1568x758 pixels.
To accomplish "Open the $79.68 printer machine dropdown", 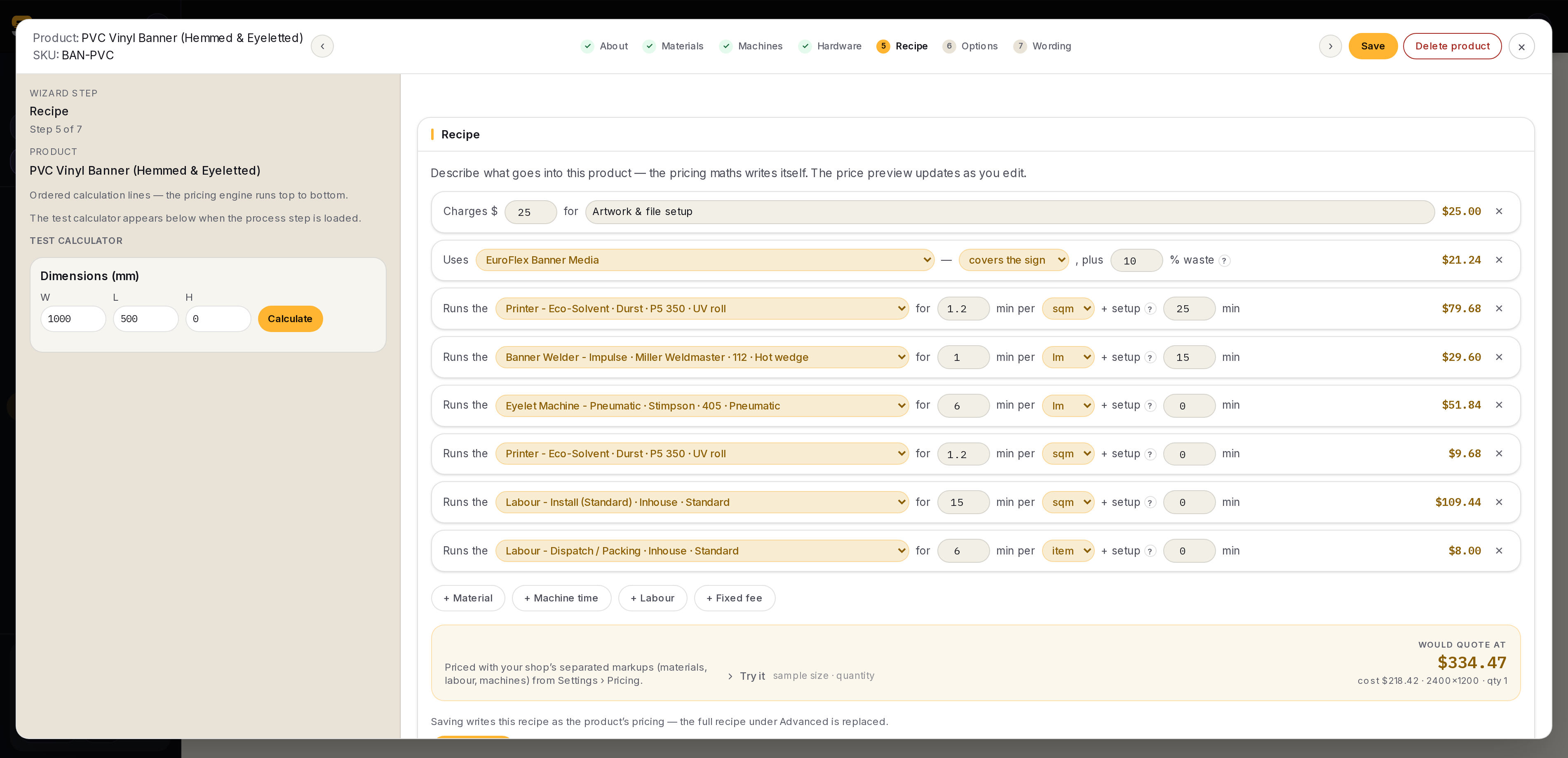I will (x=702, y=309).
